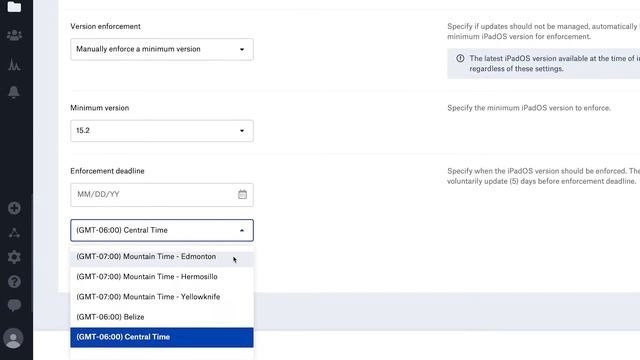Click the MM/DD/YY date input field
This screenshot has width=640, height=360.
click(162, 195)
